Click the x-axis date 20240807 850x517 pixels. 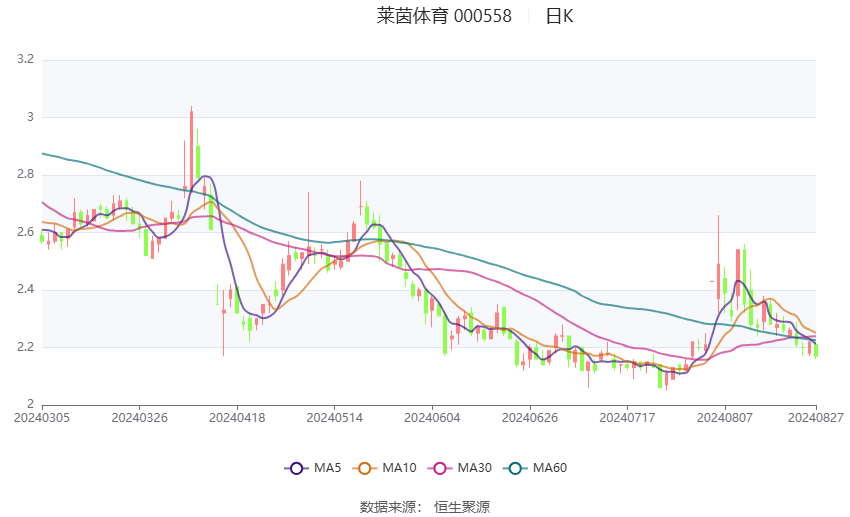tap(725, 418)
